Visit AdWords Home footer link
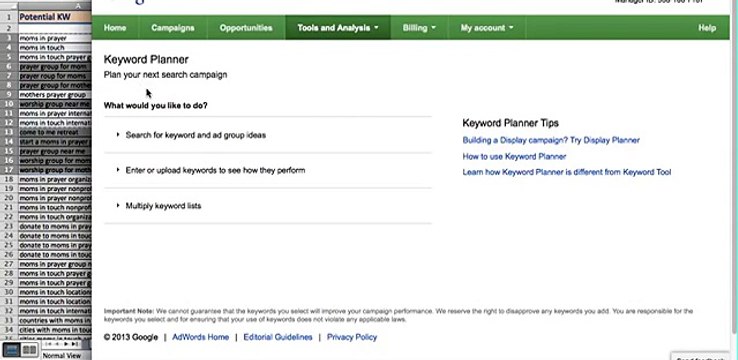The width and height of the screenshot is (738, 360). coord(201,337)
